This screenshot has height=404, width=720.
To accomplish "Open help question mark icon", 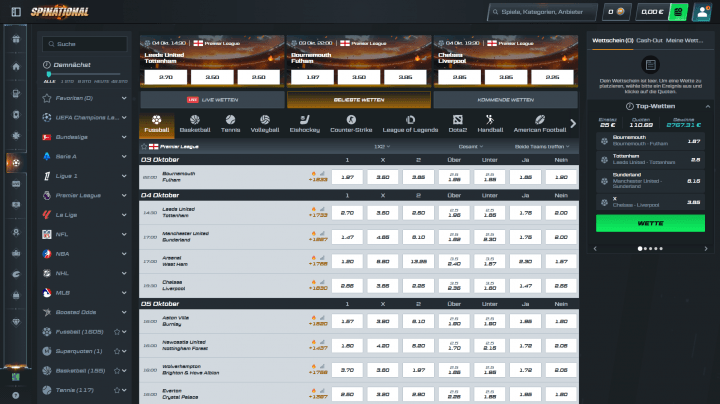I will [15, 394].
